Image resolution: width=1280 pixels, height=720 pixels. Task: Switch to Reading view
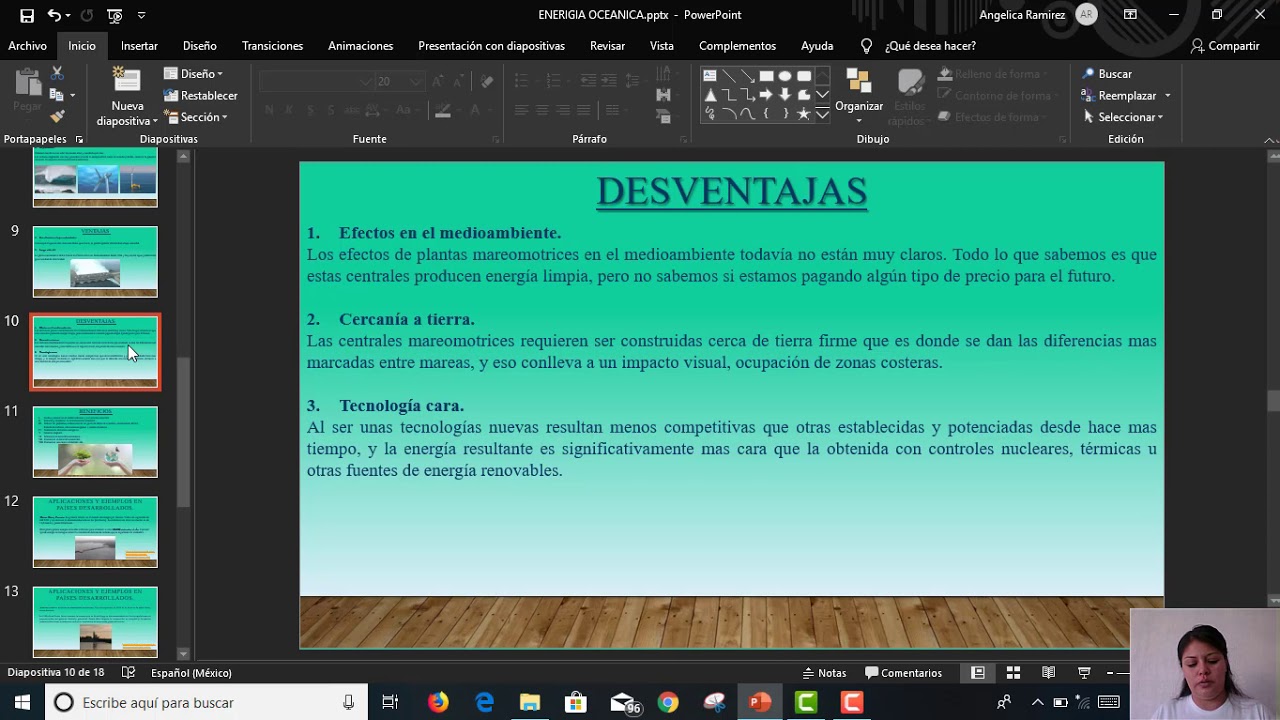(x=1048, y=673)
